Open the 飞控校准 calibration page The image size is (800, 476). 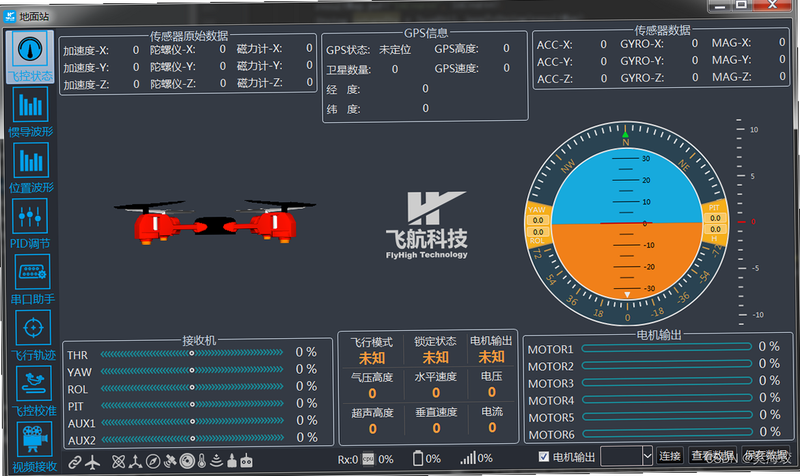pyautogui.click(x=34, y=392)
